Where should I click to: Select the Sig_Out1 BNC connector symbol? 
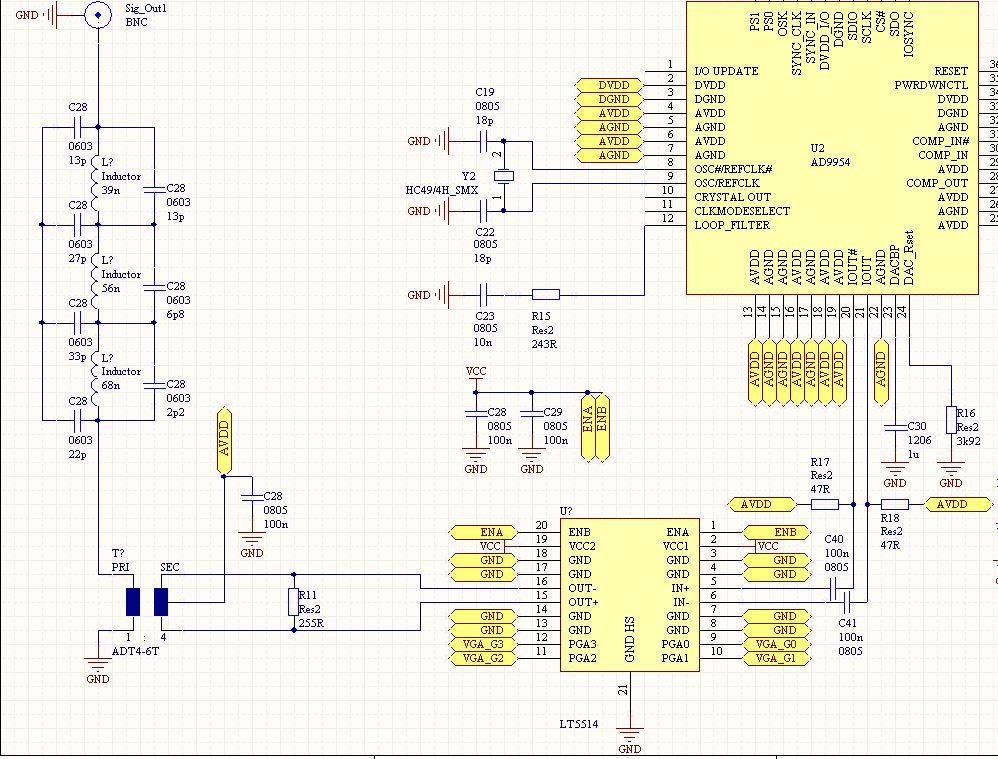[x=97, y=15]
